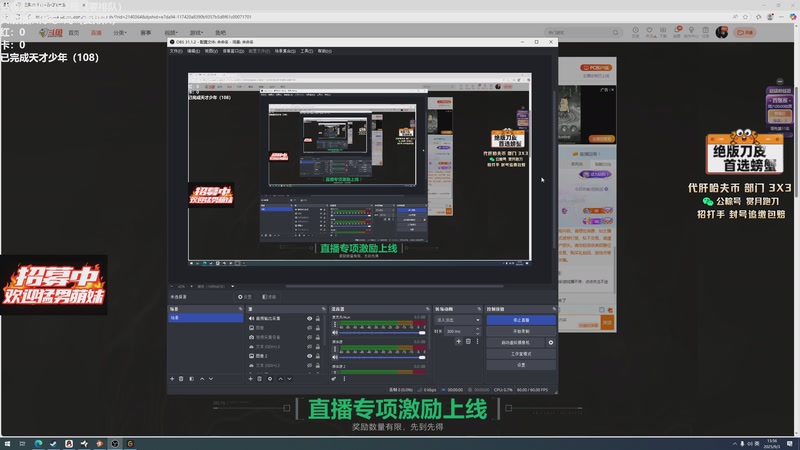Open 文件 menu in OBS
The image size is (800, 450).
[x=176, y=51]
